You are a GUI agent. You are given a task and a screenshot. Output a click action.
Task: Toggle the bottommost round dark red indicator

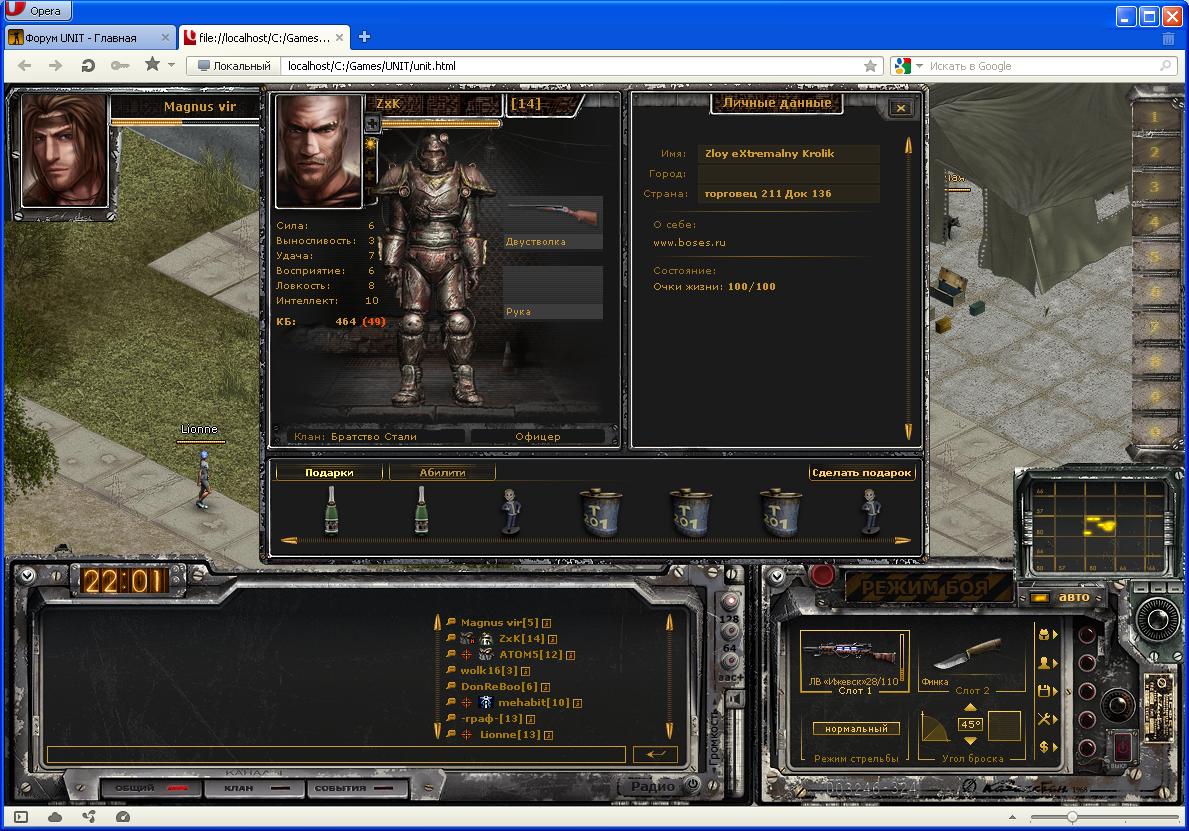1087,748
